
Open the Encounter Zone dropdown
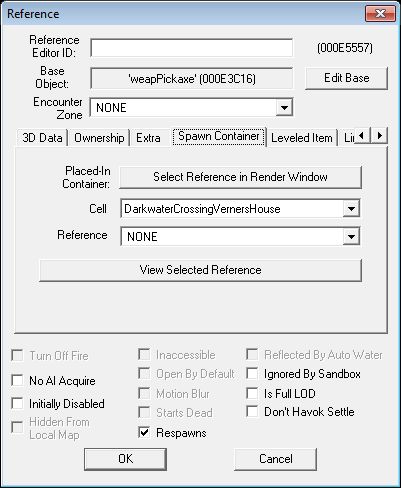point(284,108)
